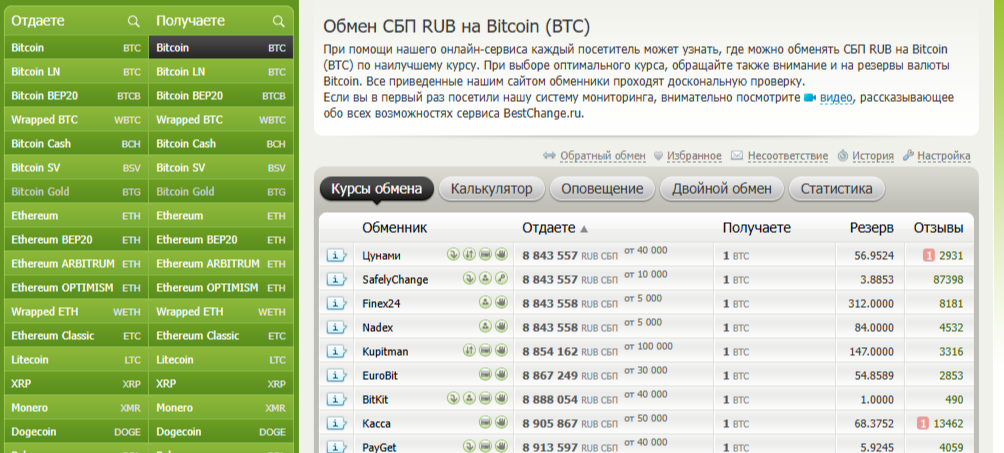Open the Несоответствие link
The image size is (1004, 453).
(x=788, y=156)
